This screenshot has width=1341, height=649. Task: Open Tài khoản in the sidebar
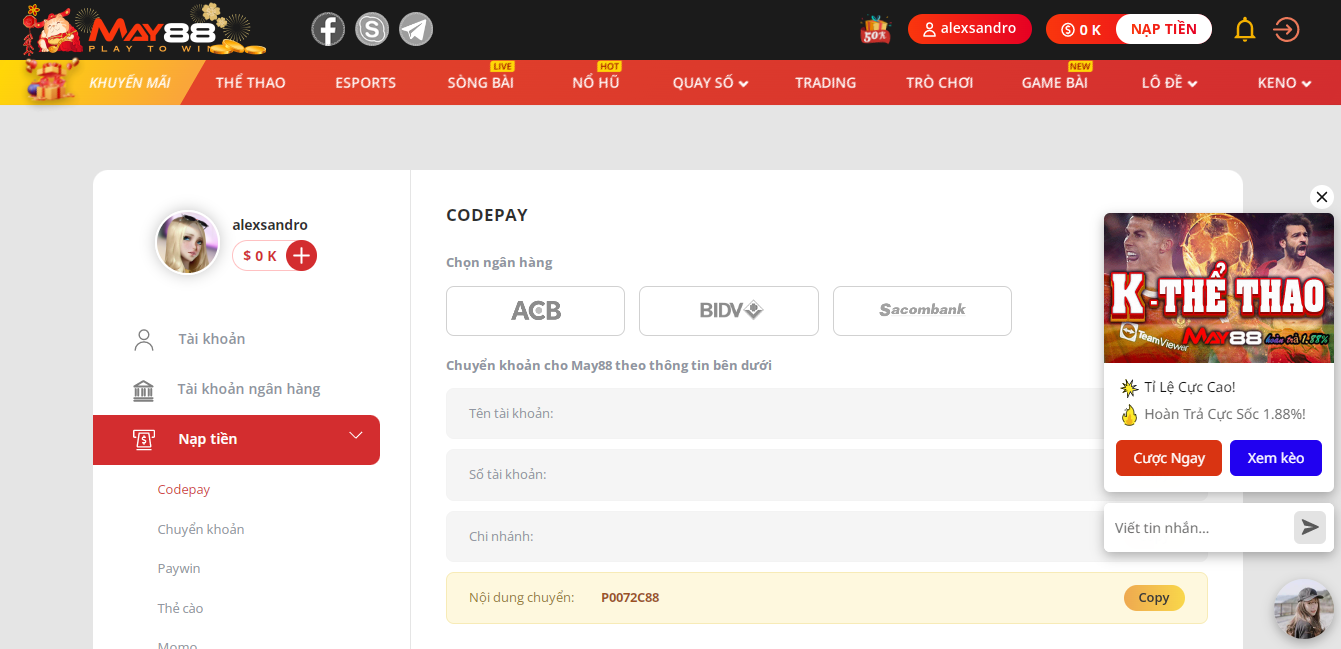click(x=211, y=339)
